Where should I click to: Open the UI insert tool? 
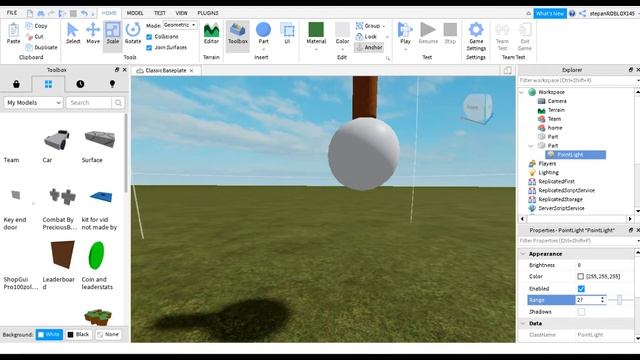[x=287, y=33]
